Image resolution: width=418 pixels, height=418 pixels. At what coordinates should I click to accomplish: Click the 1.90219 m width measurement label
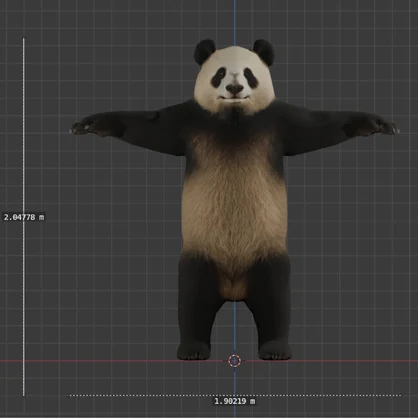[x=235, y=401]
